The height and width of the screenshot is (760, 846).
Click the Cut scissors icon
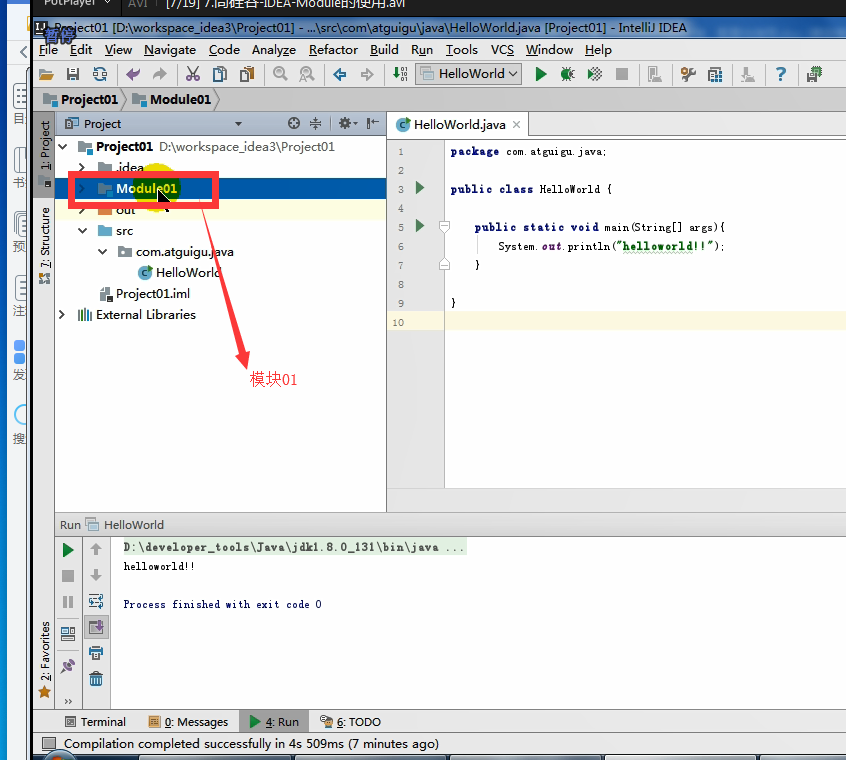193,74
